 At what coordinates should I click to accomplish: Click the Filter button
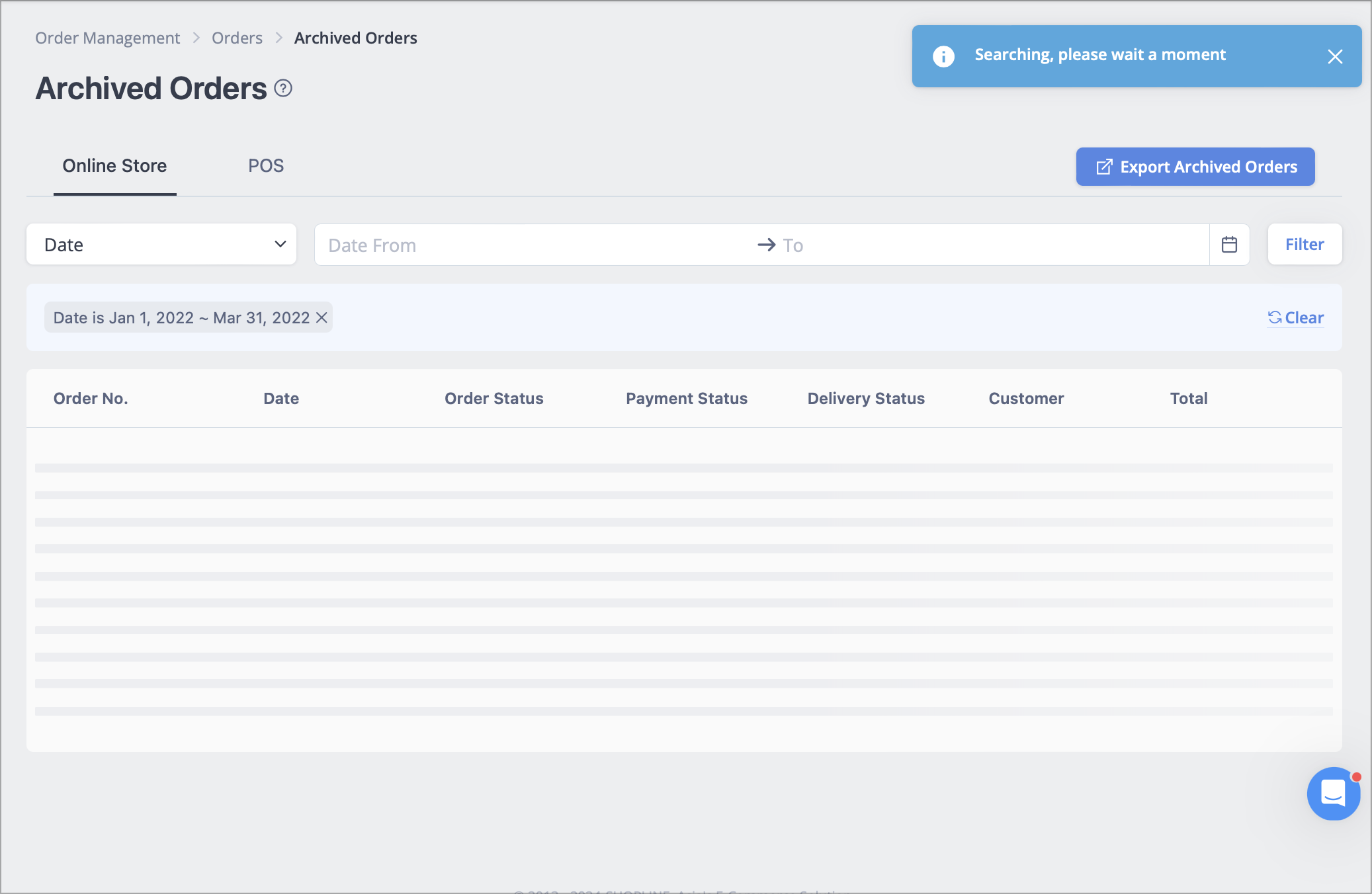coord(1305,245)
